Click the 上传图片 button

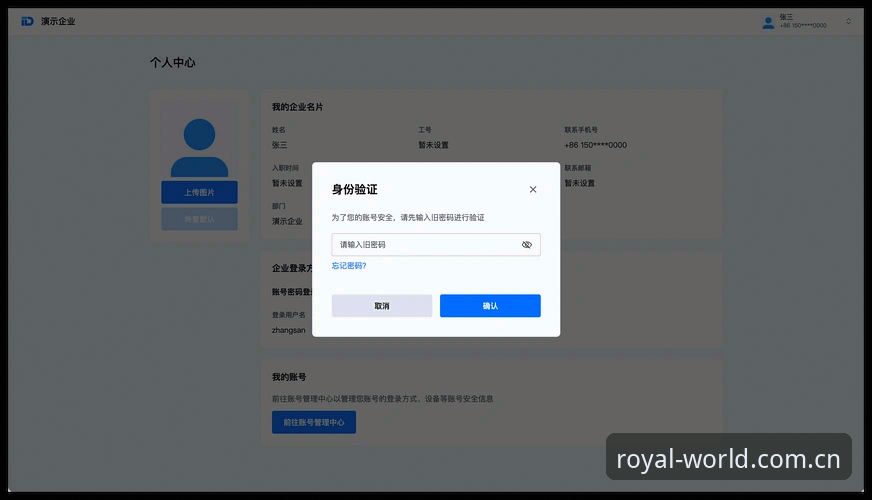coord(199,192)
